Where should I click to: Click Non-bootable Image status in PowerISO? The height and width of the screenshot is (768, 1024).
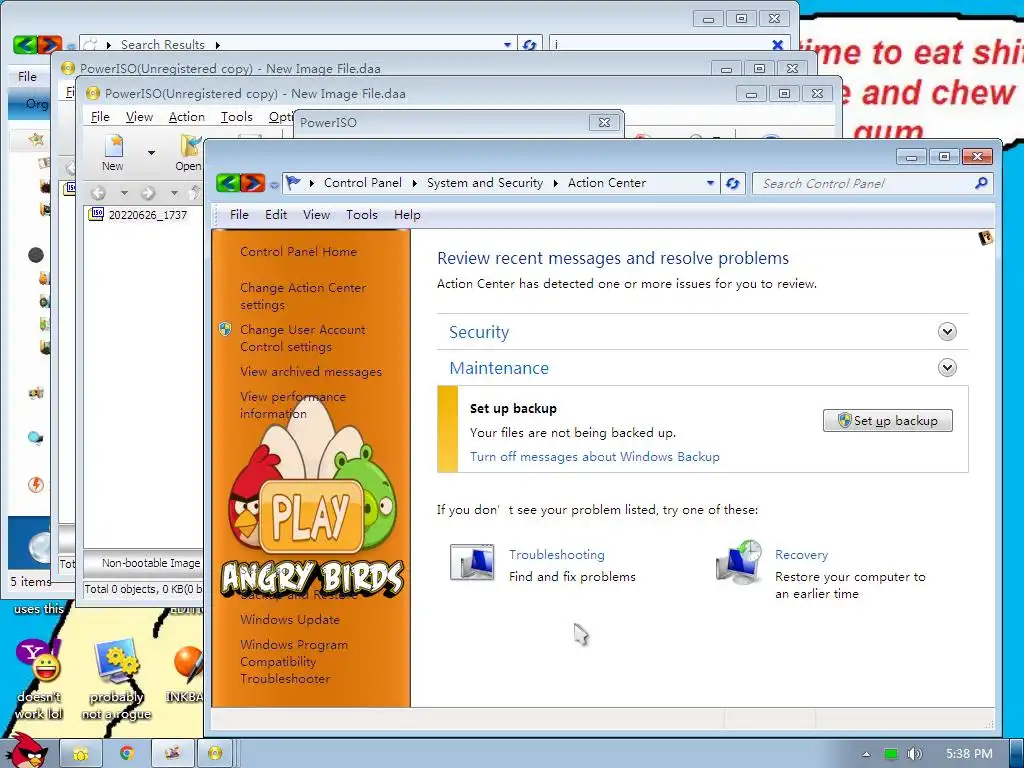(150, 563)
